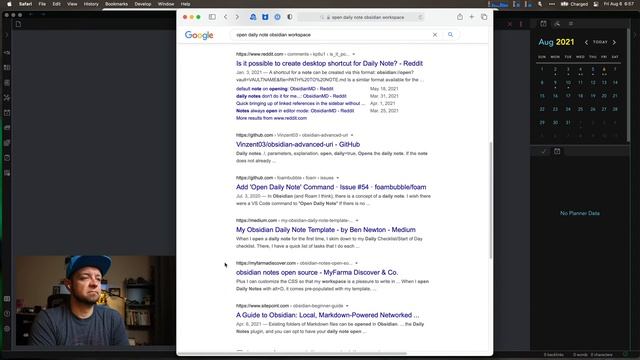Open obsidian notes open source MyFarma link
Image resolution: width=640 pixels, height=360 pixels.
point(317,272)
